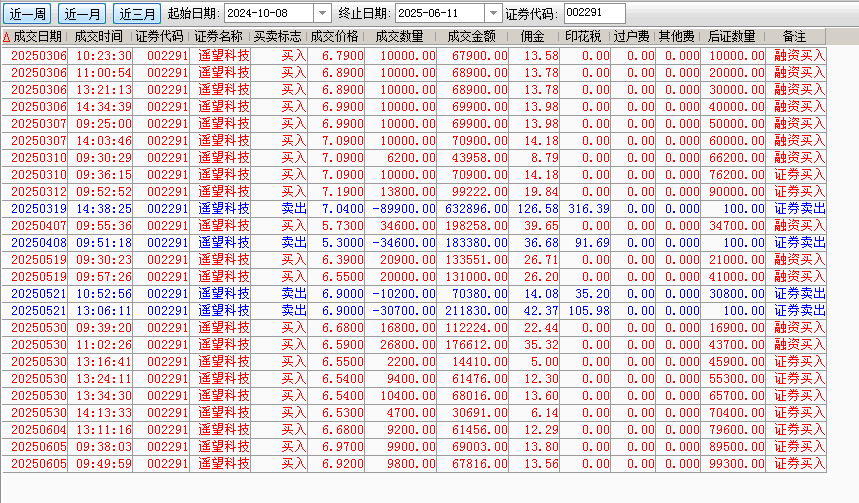Click the end date field 2025-06-11
Screen dimensions: 859x503
point(440,13)
